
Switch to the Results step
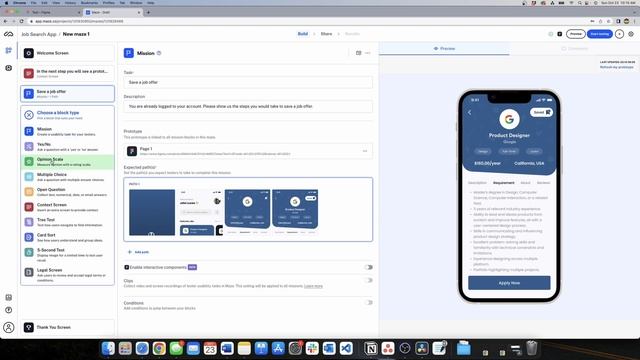point(352,34)
